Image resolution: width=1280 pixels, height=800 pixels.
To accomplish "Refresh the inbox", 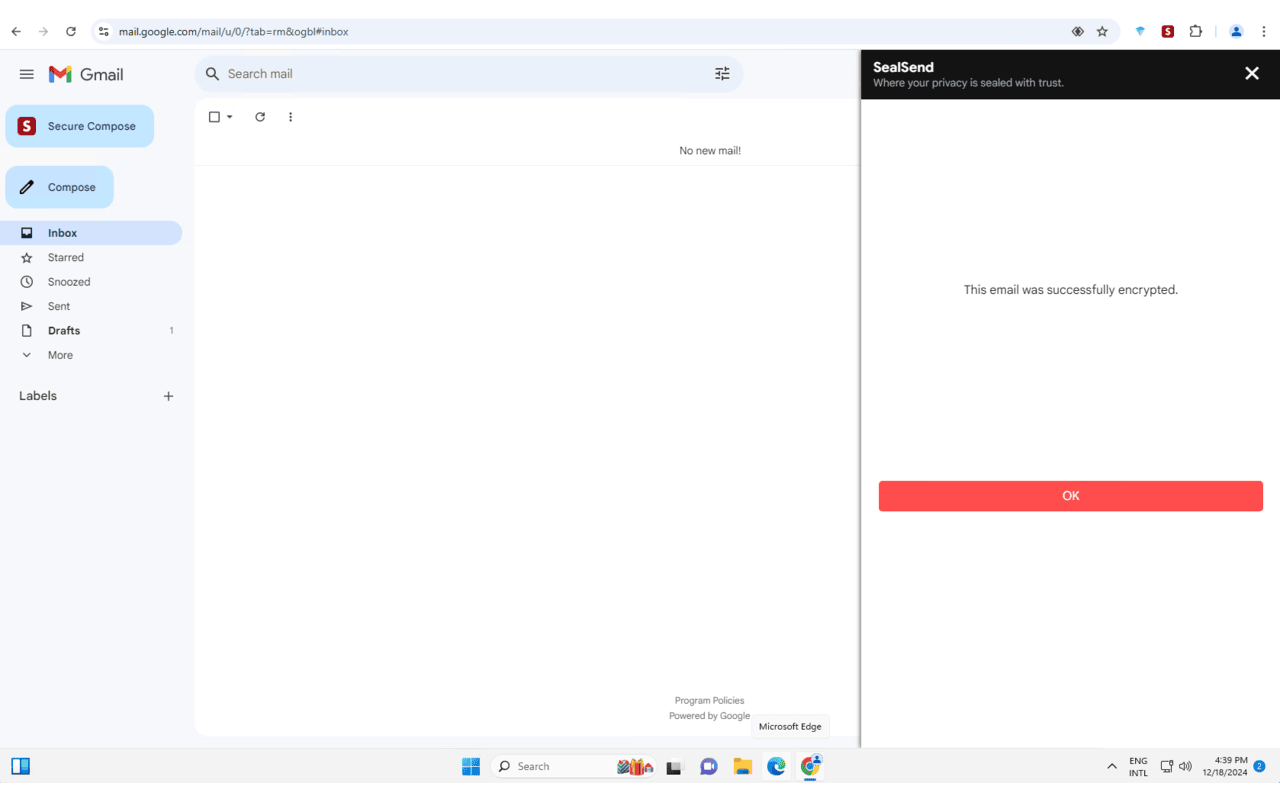I will pyautogui.click(x=260, y=117).
